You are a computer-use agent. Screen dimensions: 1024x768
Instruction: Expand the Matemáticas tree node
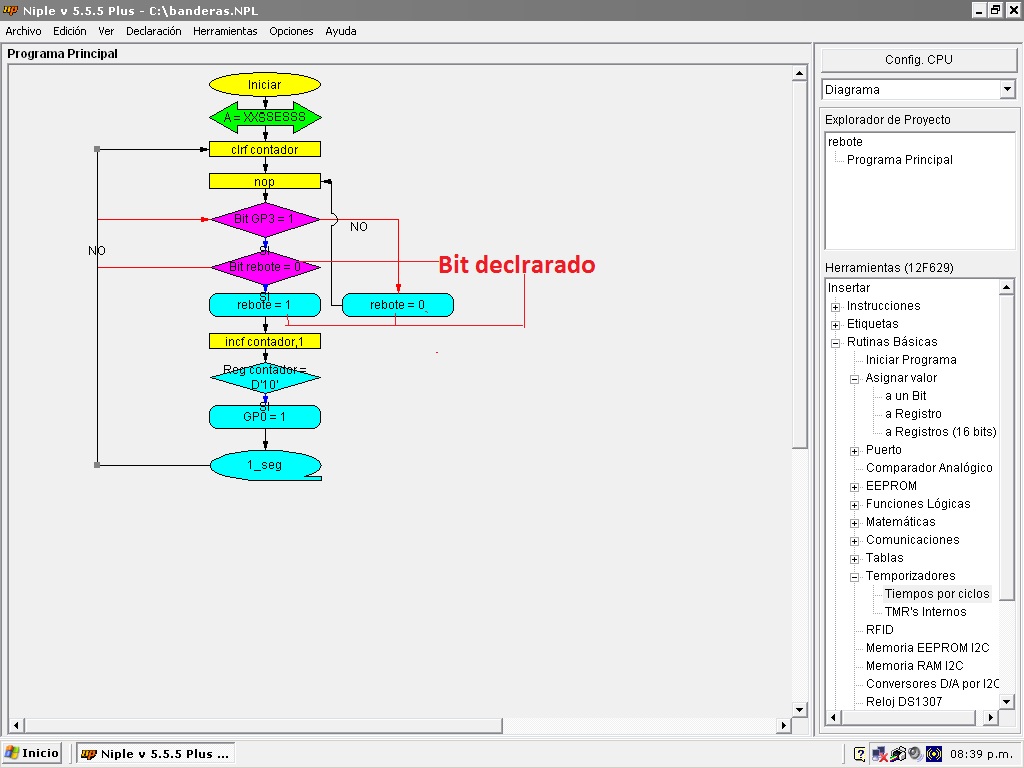[854, 523]
